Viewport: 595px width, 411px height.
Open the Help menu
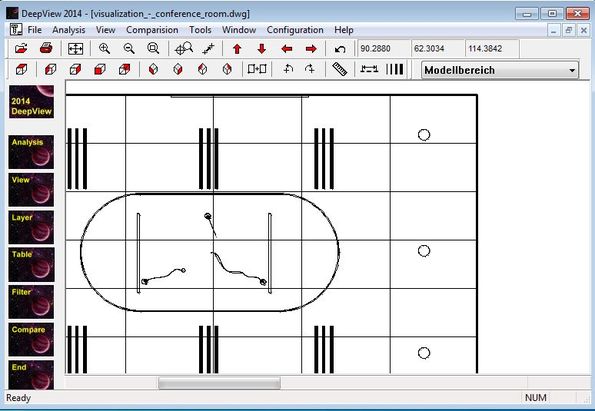(x=344, y=30)
